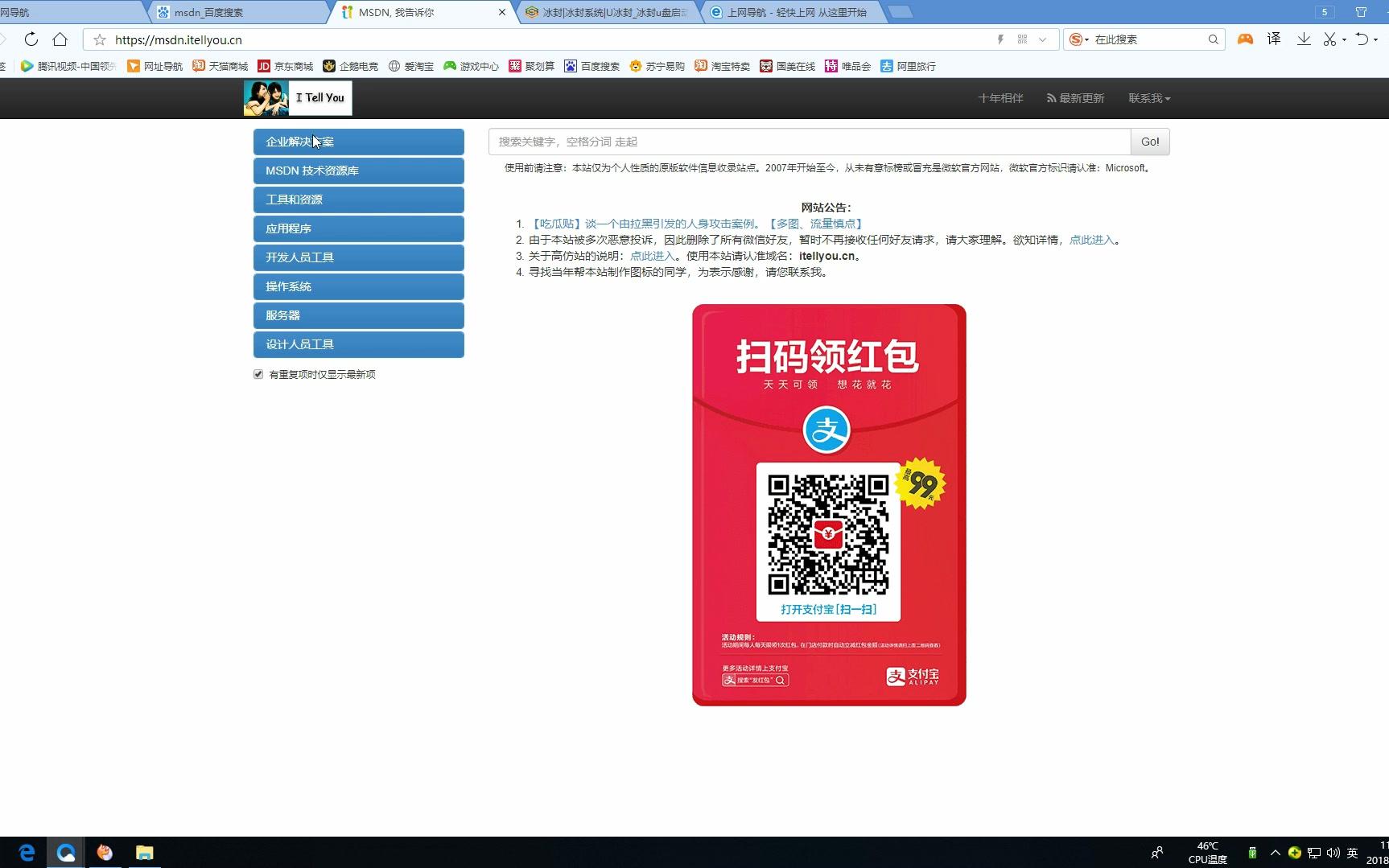Expand the 企业解决方案 category
This screenshot has height=868, width=1389.
pos(359,142)
